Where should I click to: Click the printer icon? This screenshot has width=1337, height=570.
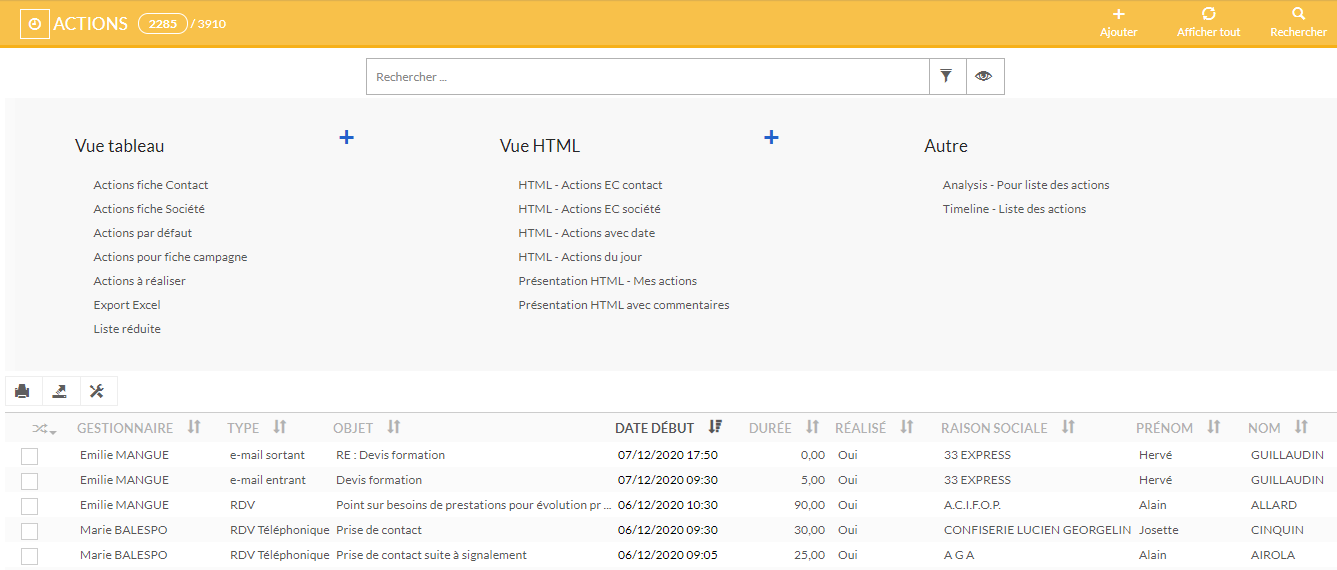coord(23,391)
